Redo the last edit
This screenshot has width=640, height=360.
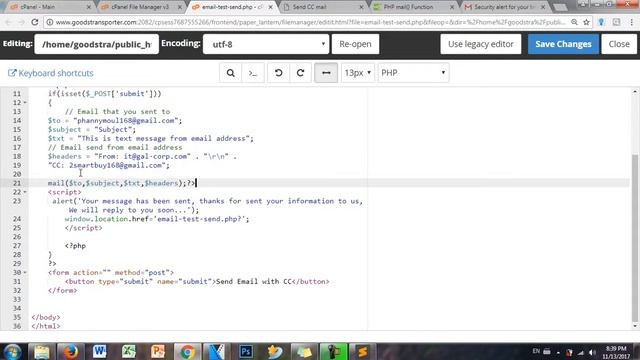click(x=300, y=73)
